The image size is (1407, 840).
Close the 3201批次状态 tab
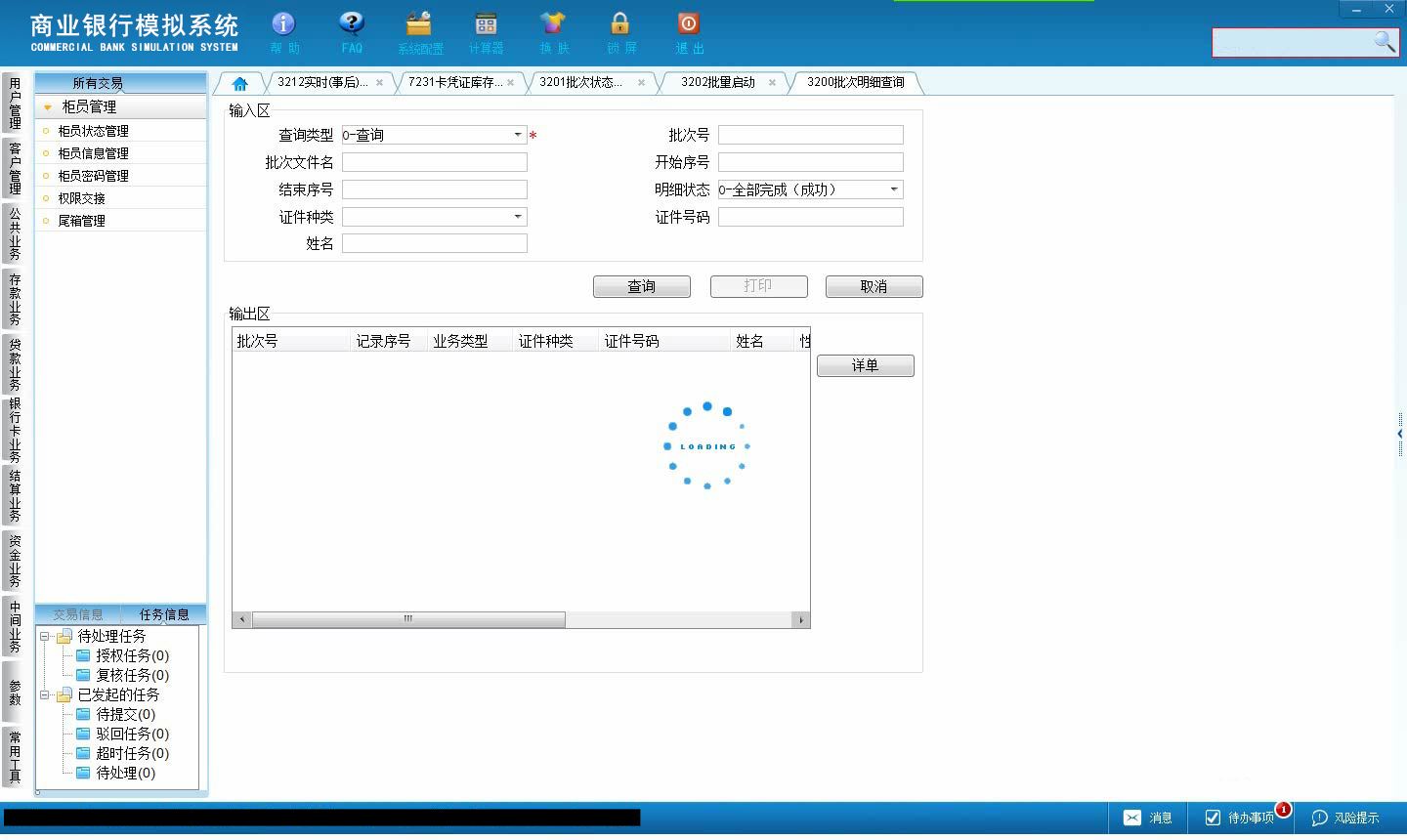[x=641, y=83]
